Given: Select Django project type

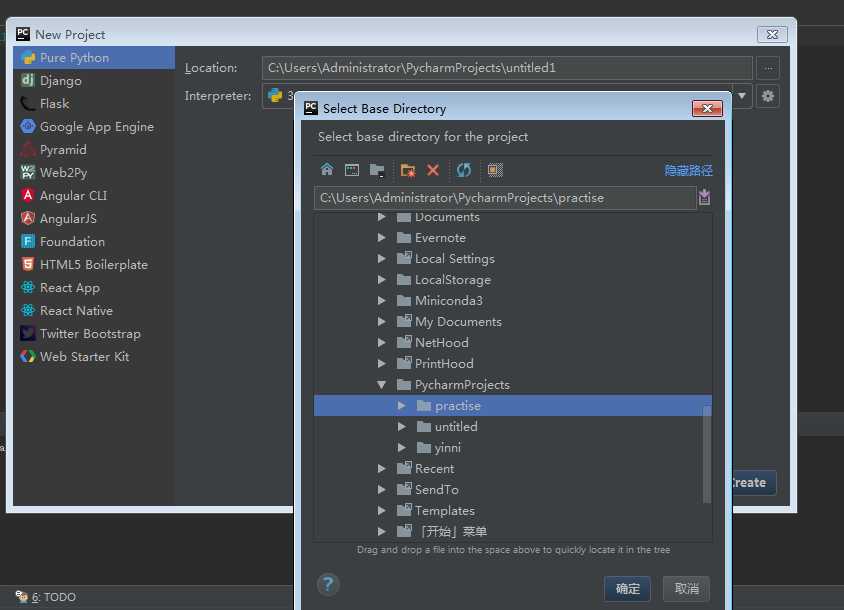Looking at the screenshot, I should (94, 81).
